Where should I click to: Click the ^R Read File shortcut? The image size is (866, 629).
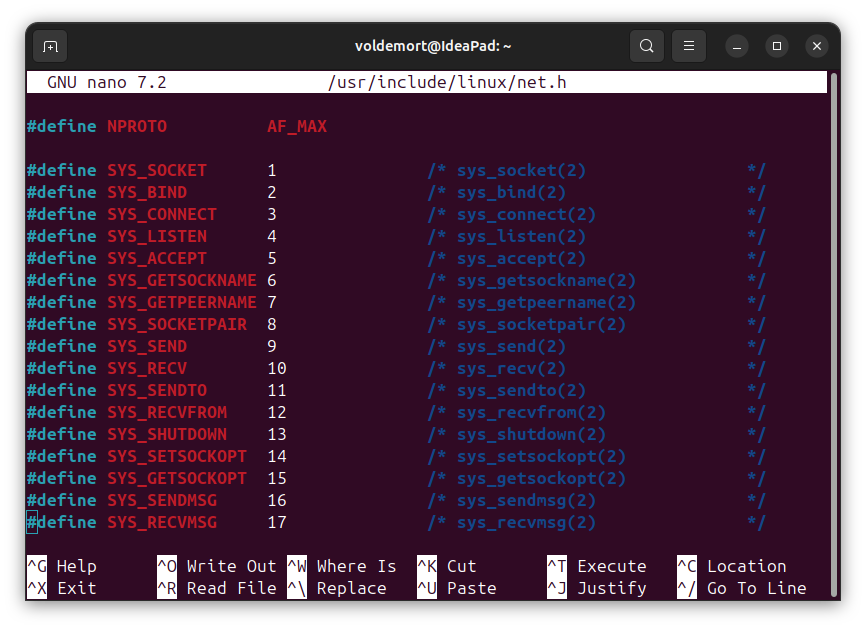pos(216,588)
